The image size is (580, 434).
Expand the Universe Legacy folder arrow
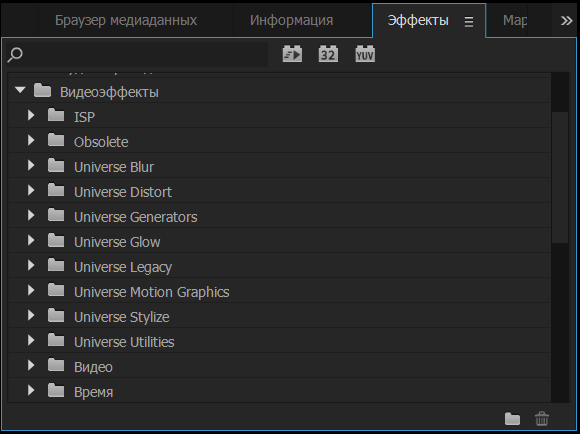click(31, 266)
